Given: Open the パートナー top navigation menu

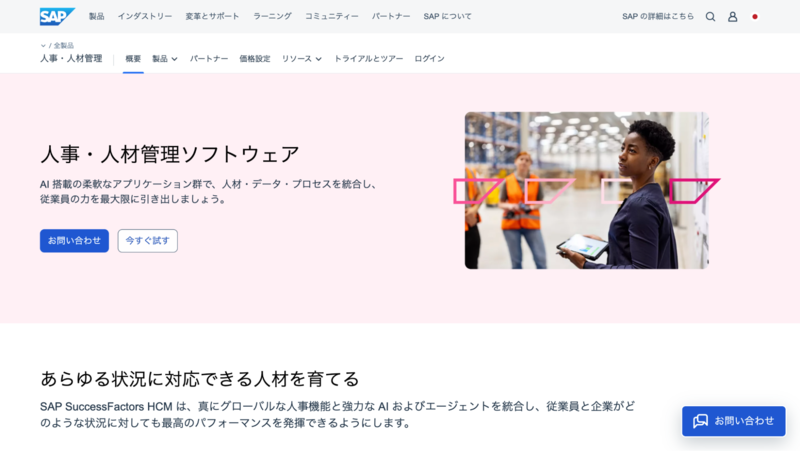Looking at the screenshot, I should click(x=391, y=16).
